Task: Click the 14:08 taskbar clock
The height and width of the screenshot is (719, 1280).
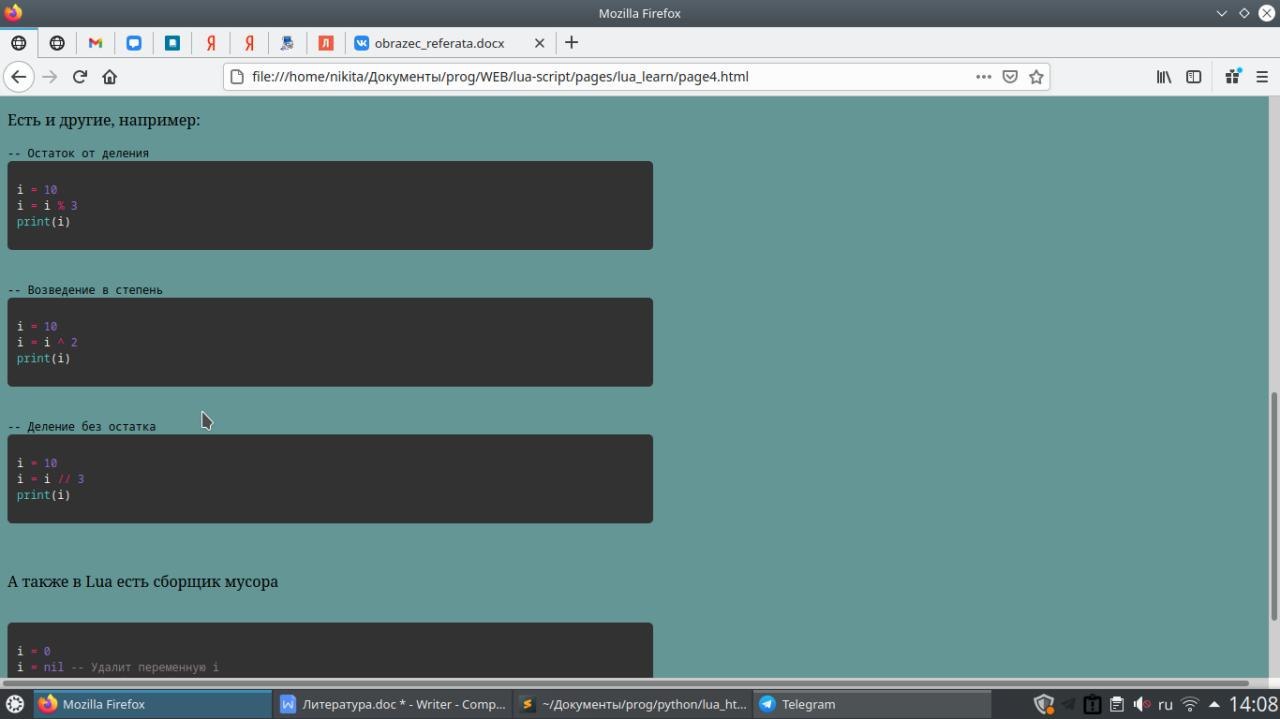Action: 1253,704
